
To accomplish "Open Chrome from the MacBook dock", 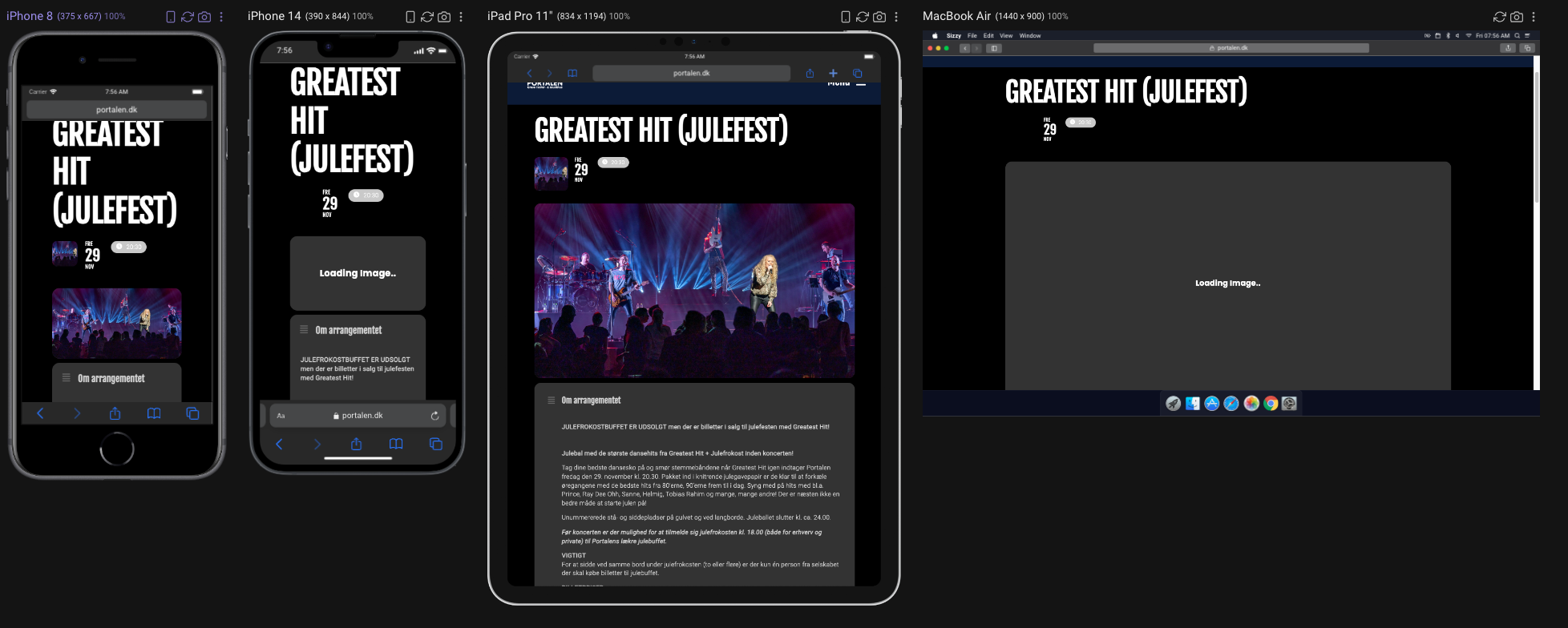I will click(x=1271, y=404).
